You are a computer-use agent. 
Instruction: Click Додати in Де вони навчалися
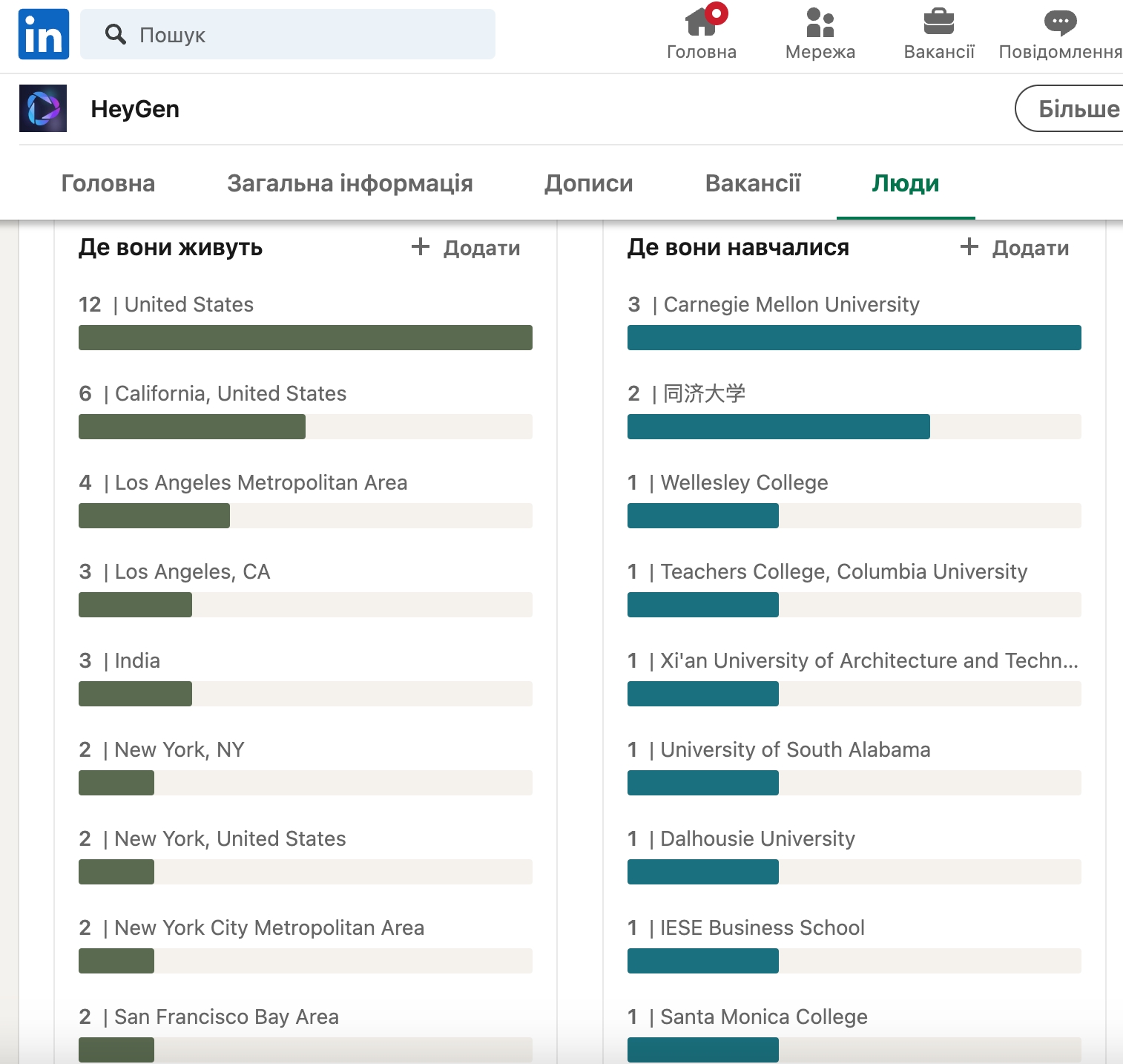click(x=1015, y=248)
